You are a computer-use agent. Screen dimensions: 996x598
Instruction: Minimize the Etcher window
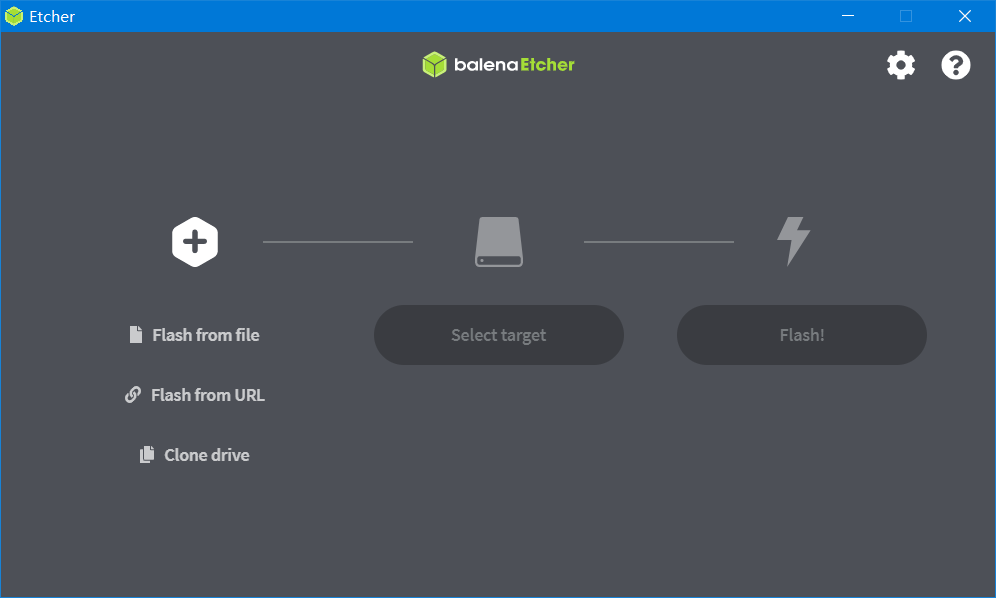tap(848, 16)
